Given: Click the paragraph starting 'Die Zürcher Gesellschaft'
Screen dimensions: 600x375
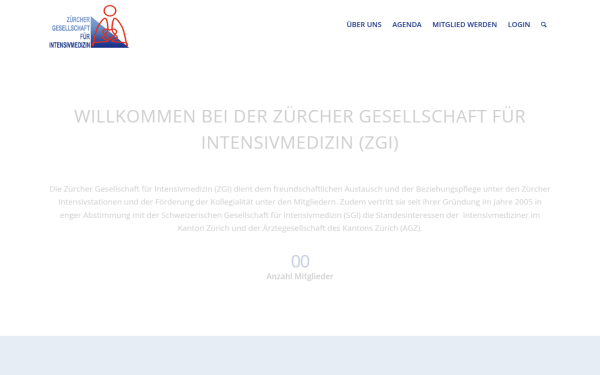Looking at the screenshot, I should (x=300, y=209).
